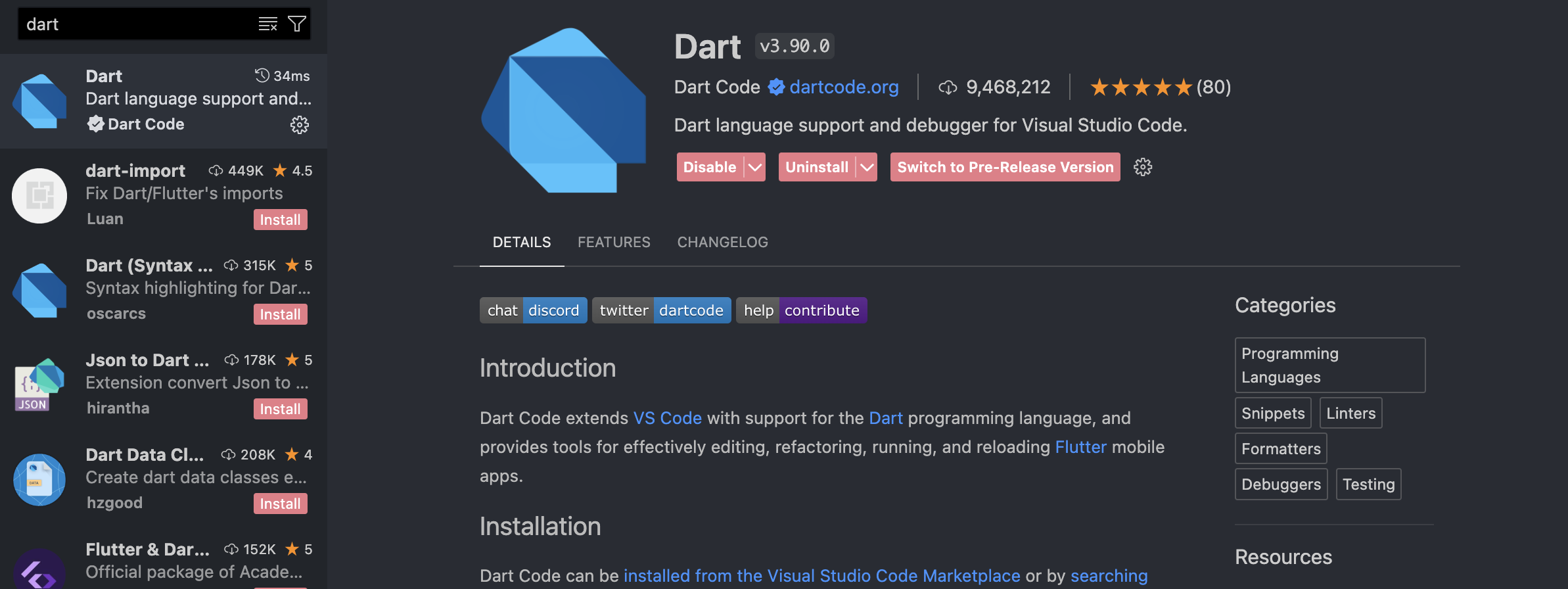Click the Uninstall button

point(817,167)
